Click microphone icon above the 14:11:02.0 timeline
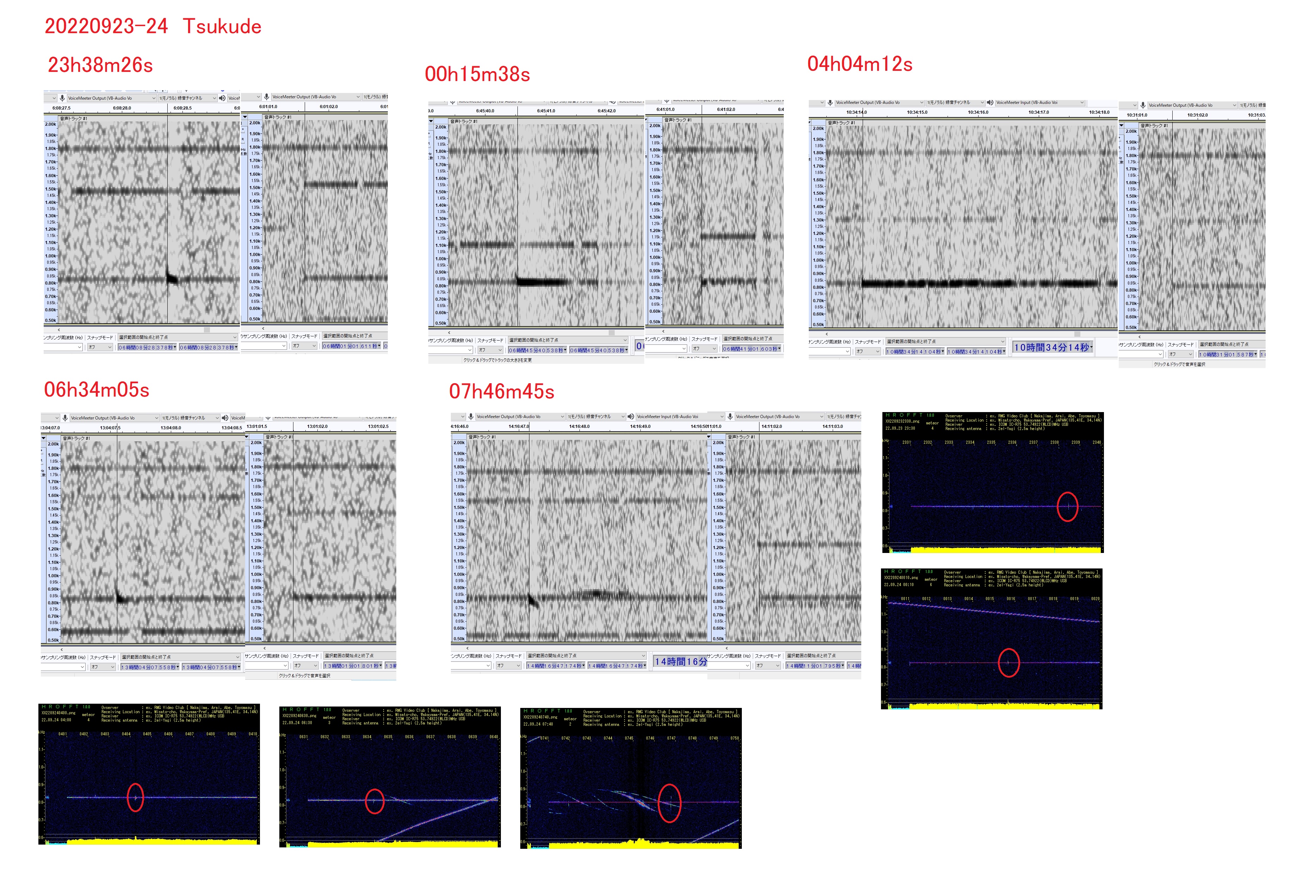Screen dimensions: 1316x896 point(731,417)
